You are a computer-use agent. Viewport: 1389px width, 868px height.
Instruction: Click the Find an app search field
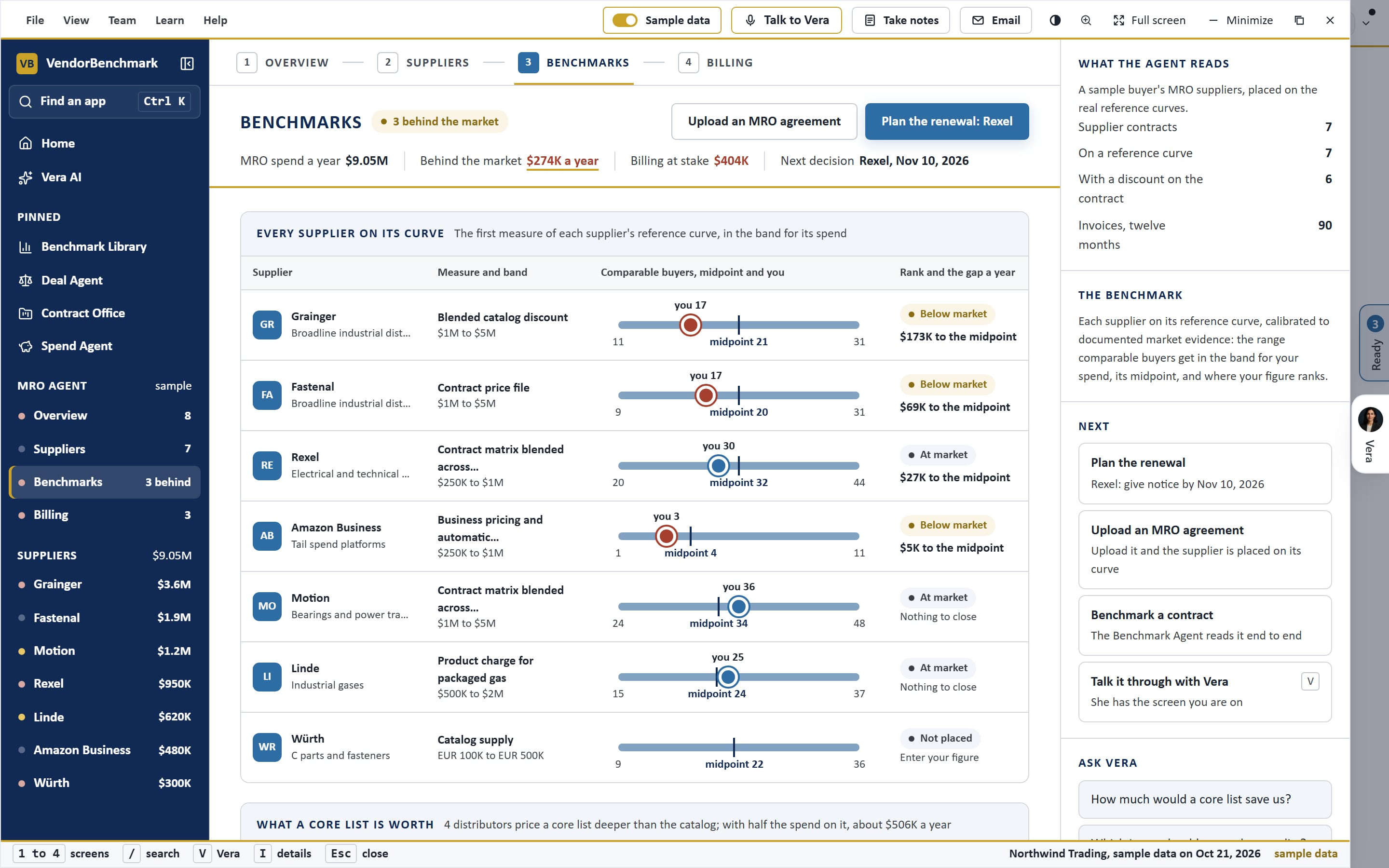click(105, 102)
